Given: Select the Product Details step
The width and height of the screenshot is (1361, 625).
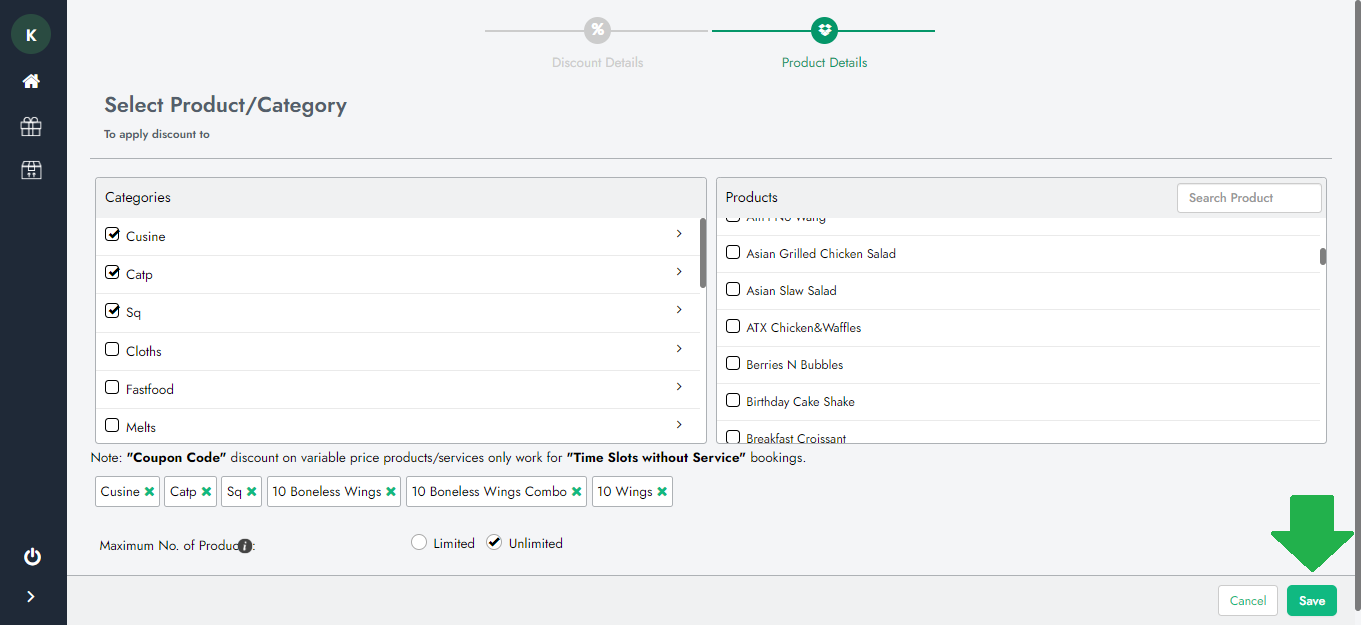Looking at the screenshot, I should click(824, 31).
